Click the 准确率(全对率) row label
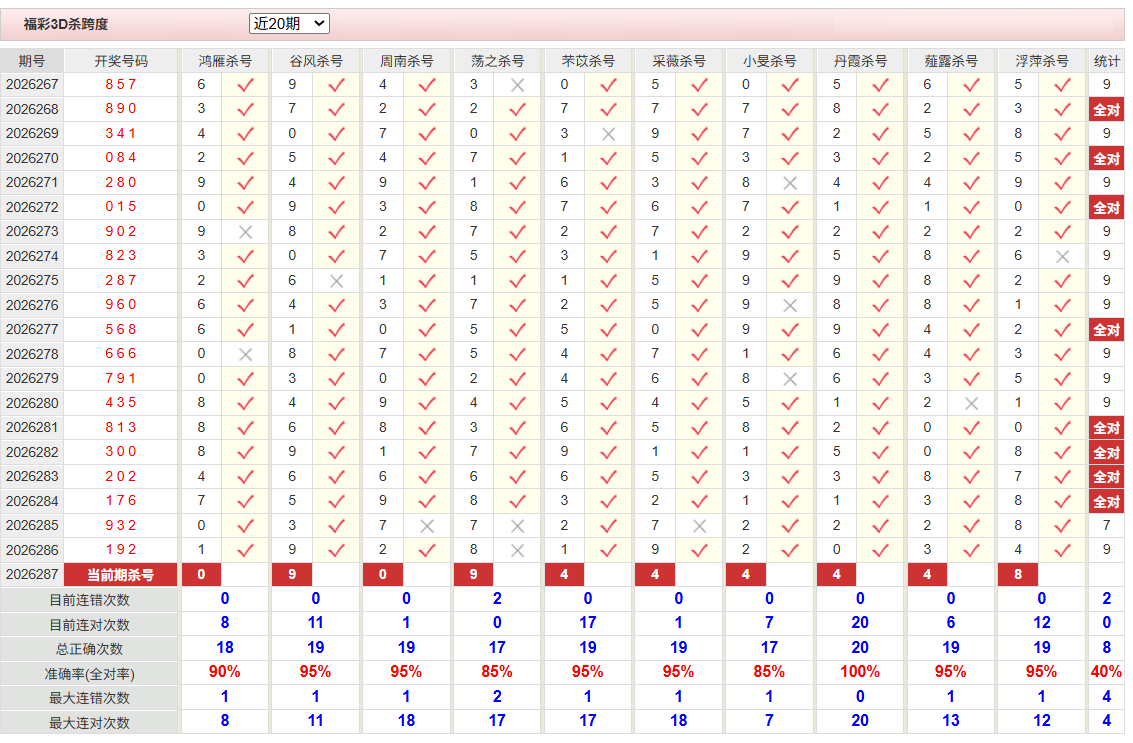Viewport: 1133px width, 743px height. (x=90, y=674)
